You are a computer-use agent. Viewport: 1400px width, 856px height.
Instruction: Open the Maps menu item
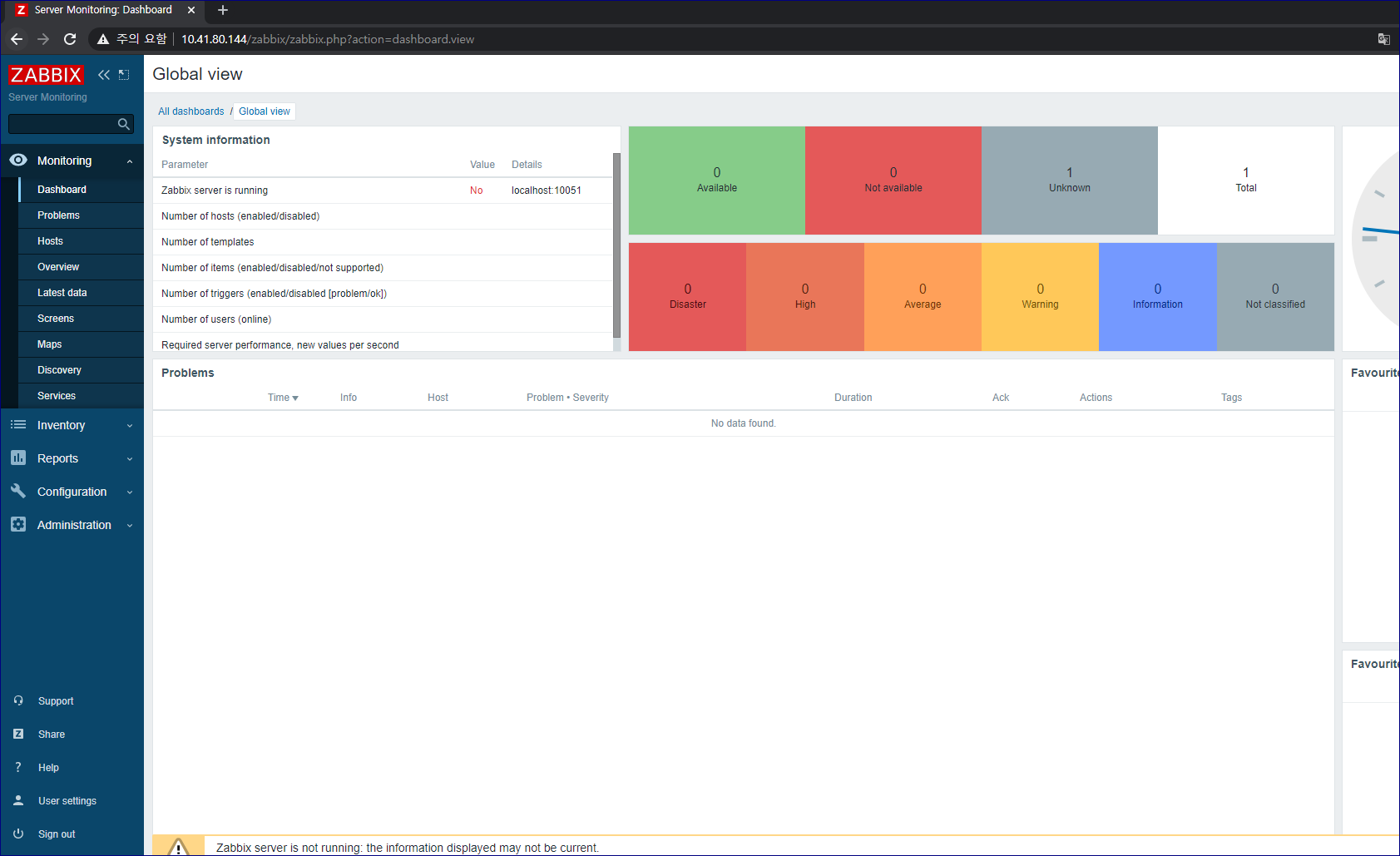(81, 344)
